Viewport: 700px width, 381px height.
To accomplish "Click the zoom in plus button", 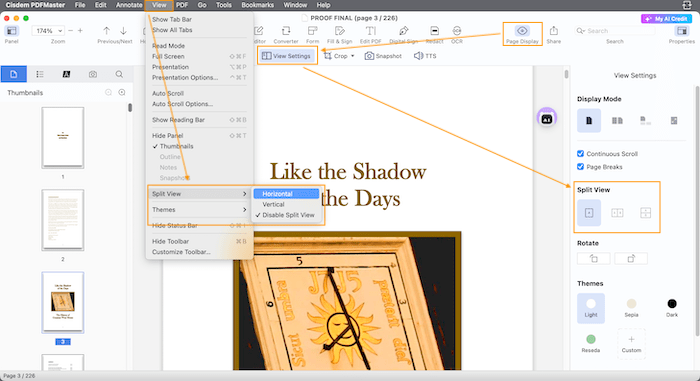I will point(80,31).
